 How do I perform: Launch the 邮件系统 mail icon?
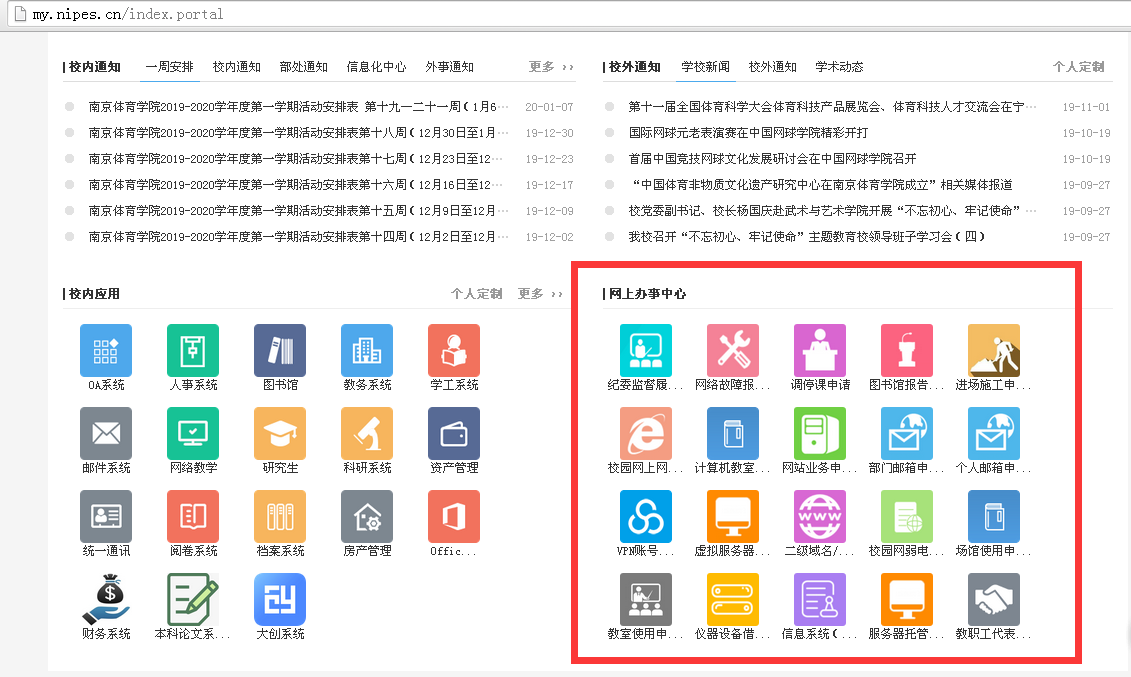coord(106,434)
